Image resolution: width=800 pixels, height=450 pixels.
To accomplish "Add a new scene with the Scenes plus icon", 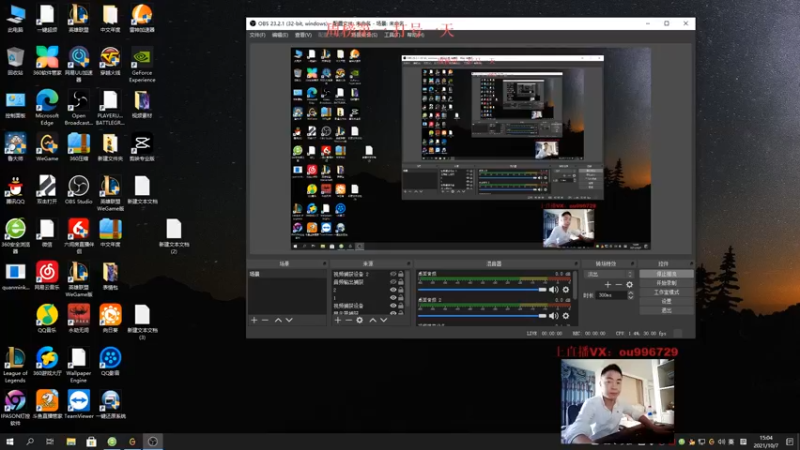I will (x=254, y=320).
